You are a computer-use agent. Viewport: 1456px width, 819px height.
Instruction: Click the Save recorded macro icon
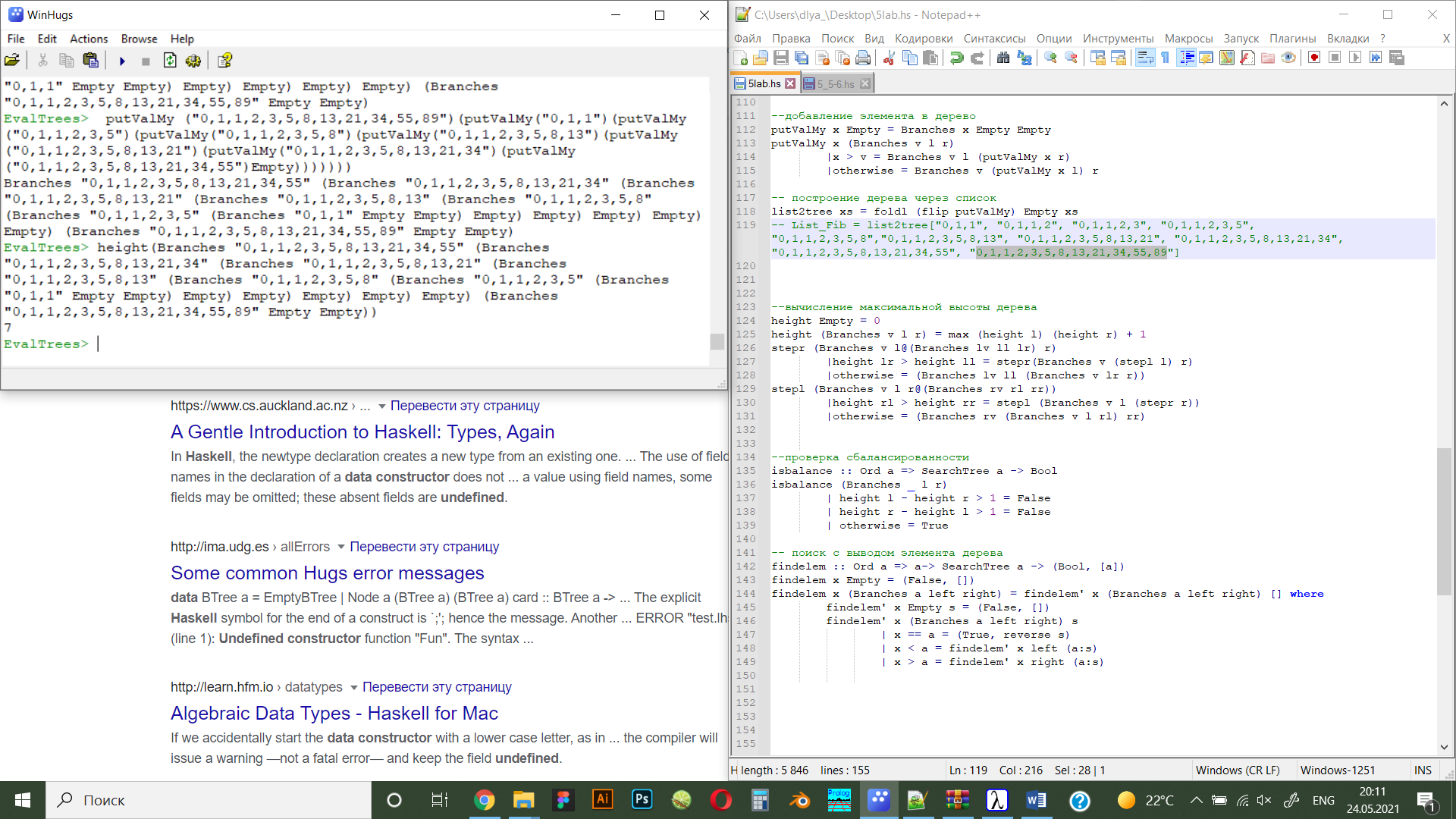[1397, 58]
